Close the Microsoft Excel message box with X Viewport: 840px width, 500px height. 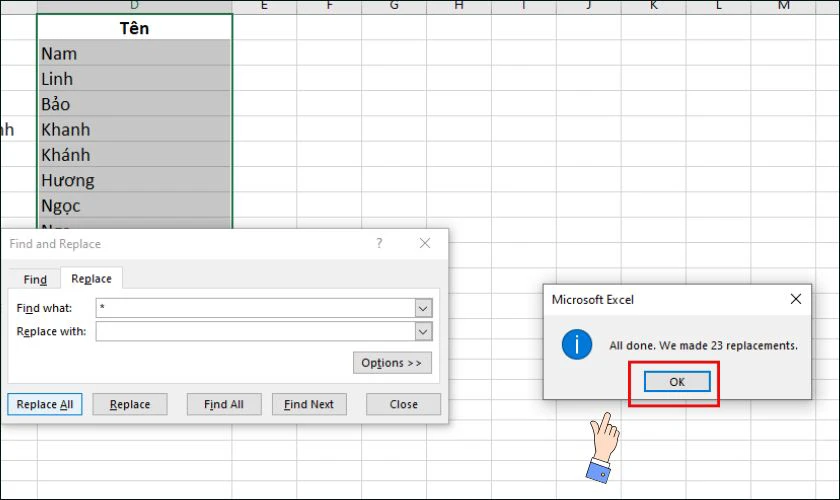[x=795, y=299]
